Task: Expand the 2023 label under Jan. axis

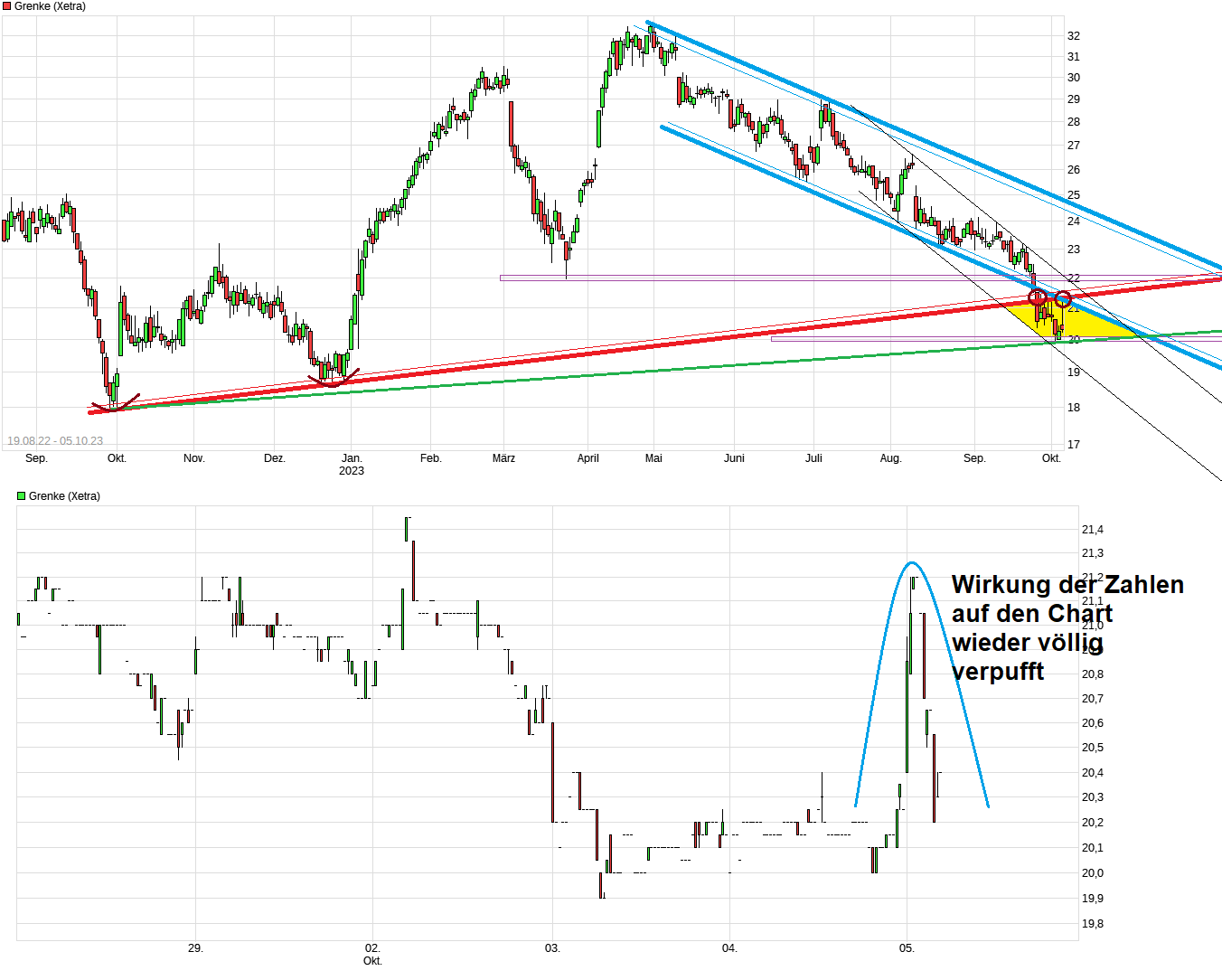Action: tap(351, 470)
